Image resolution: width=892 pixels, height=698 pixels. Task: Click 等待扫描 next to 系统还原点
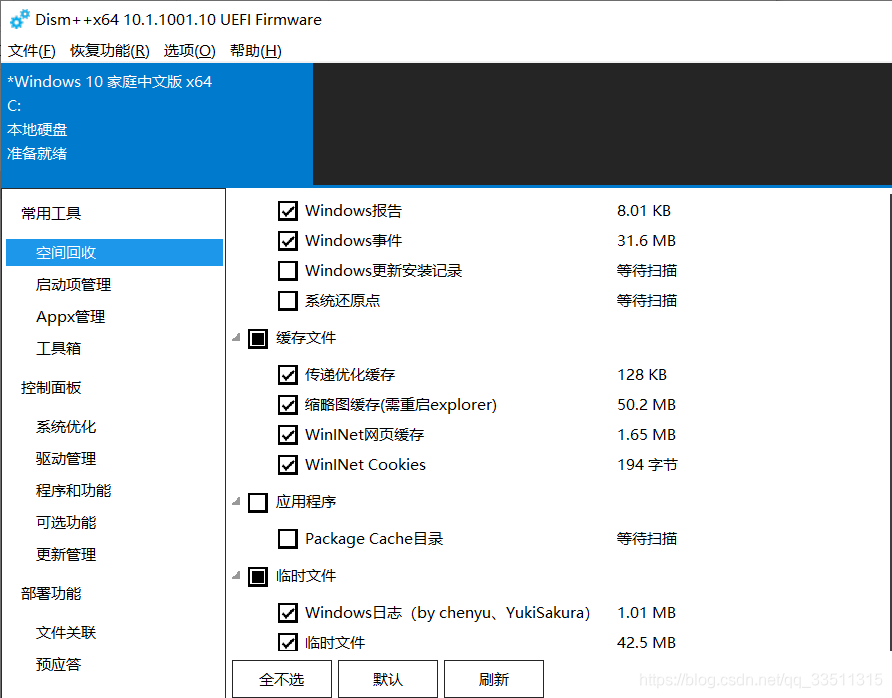click(647, 300)
